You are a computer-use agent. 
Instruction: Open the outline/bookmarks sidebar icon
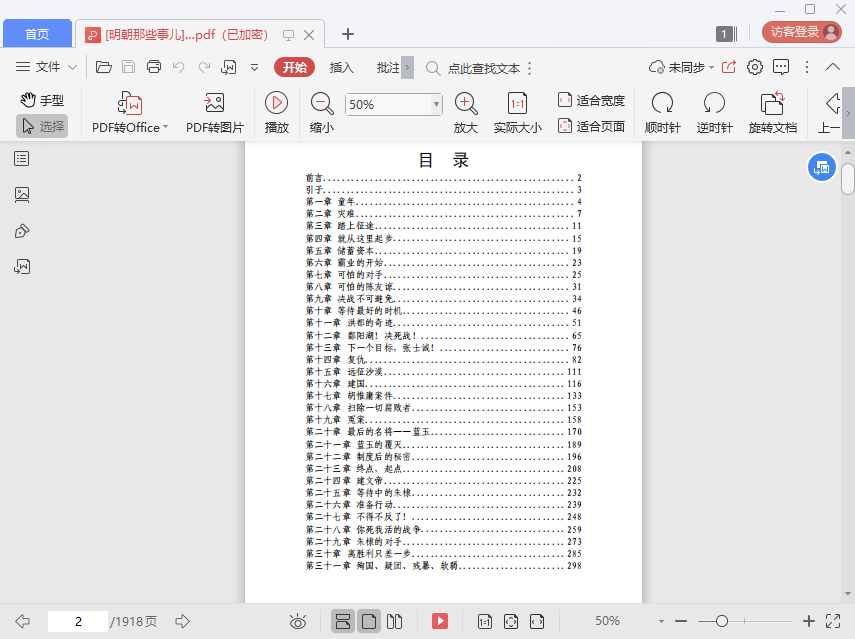tap(22, 159)
